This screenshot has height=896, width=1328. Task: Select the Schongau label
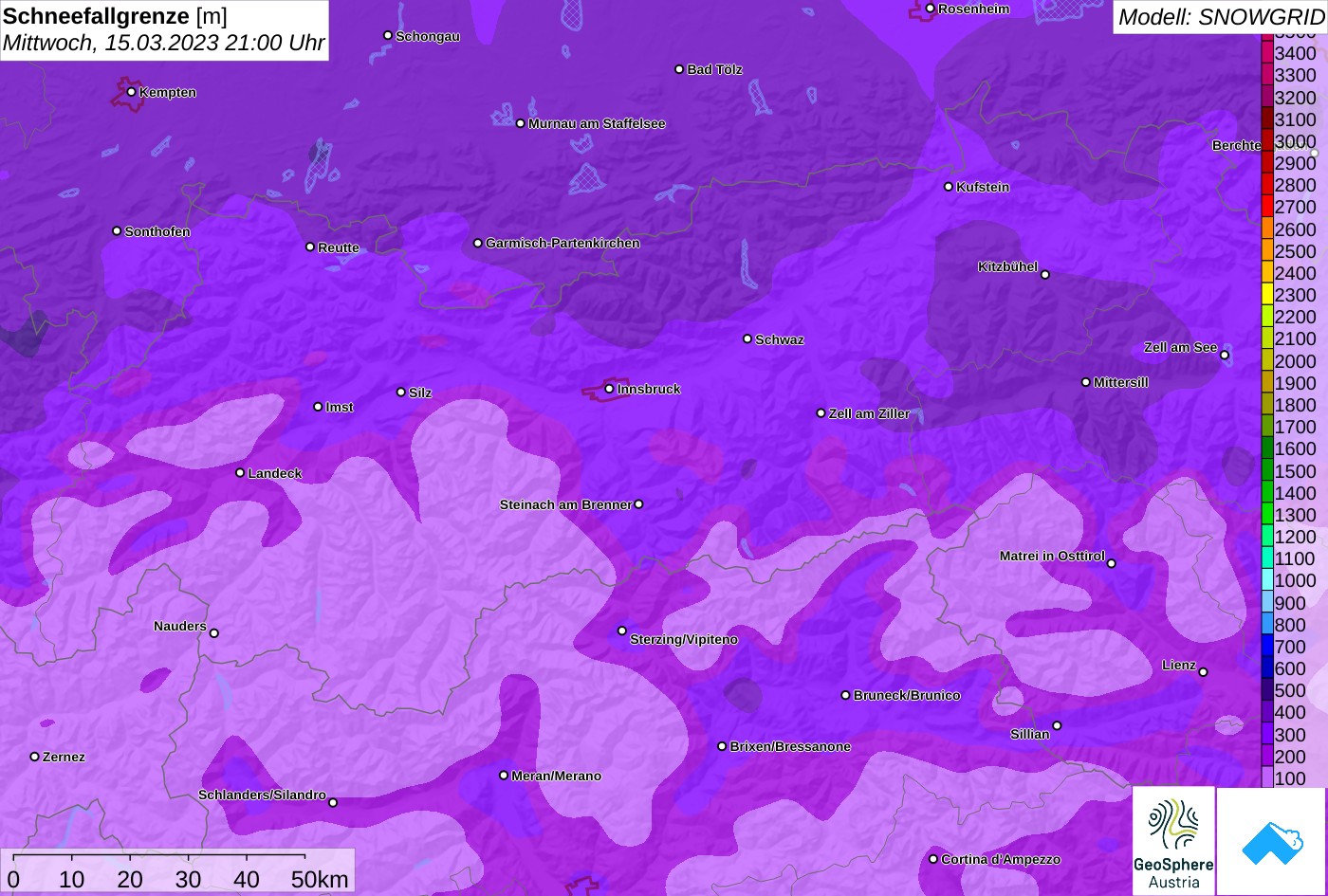coord(428,36)
